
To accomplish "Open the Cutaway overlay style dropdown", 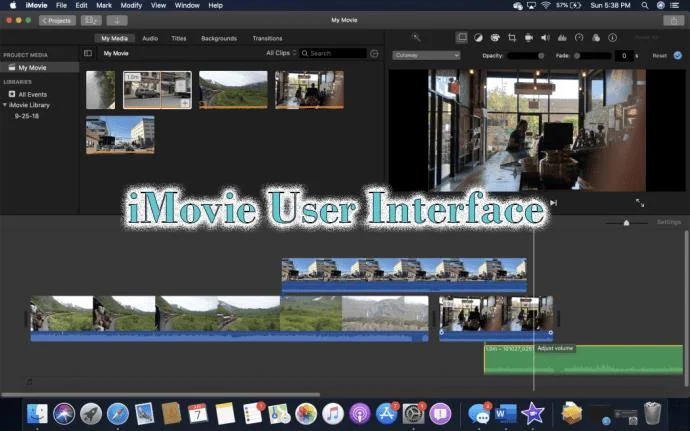I will pyautogui.click(x=426, y=55).
